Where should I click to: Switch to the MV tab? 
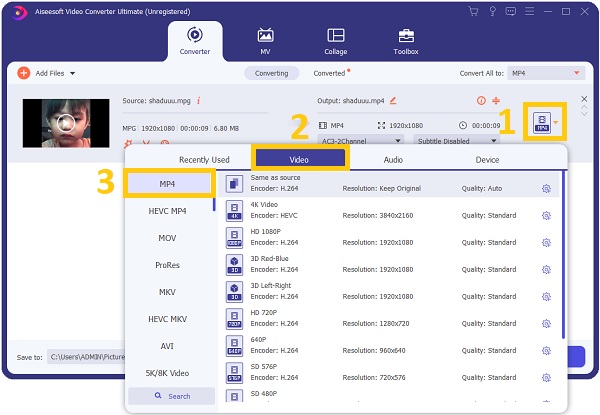[x=265, y=41]
